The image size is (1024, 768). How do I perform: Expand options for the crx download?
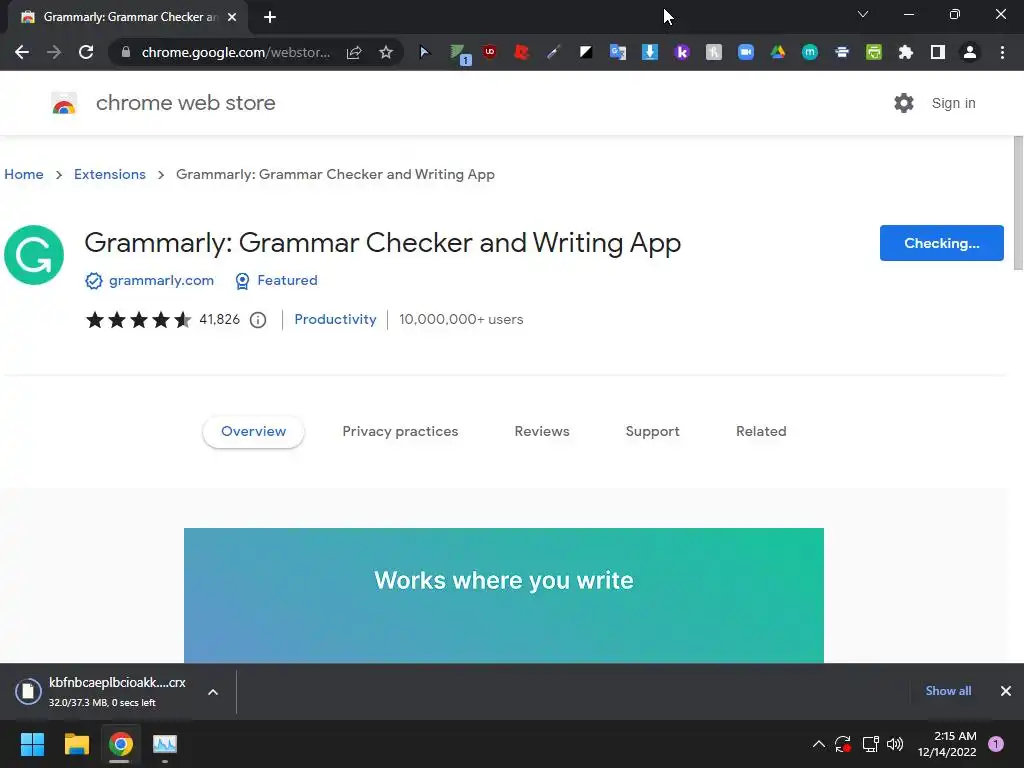(x=213, y=692)
